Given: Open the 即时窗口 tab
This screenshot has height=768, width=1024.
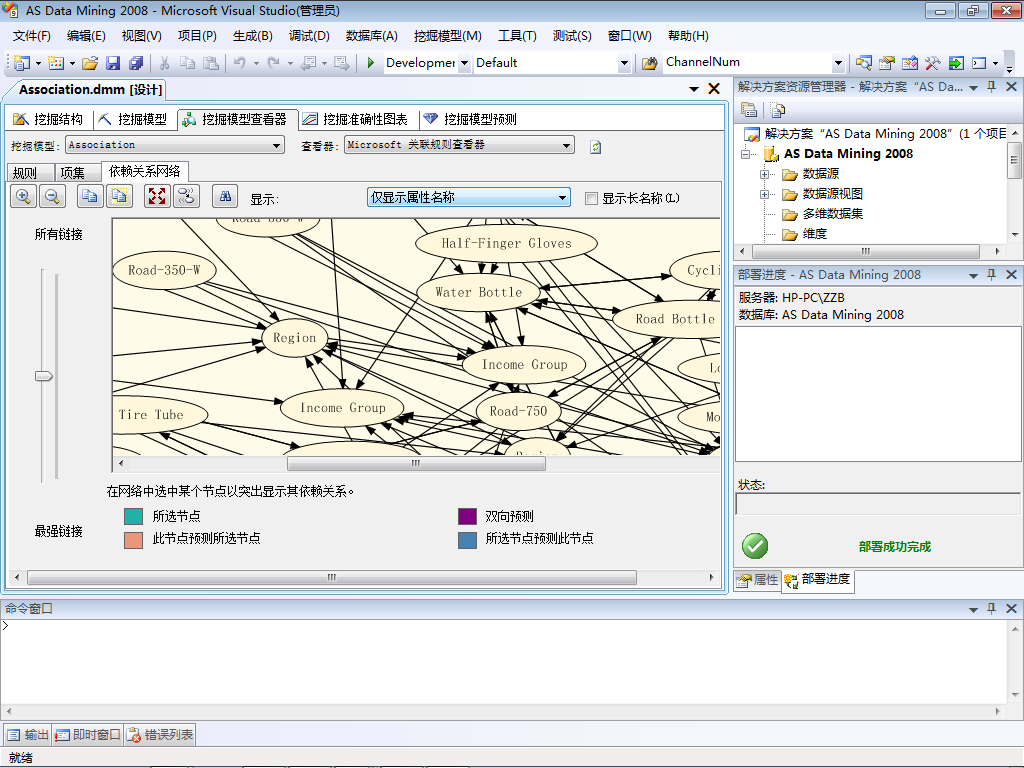Looking at the screenshot, I should tap(88, 735).
